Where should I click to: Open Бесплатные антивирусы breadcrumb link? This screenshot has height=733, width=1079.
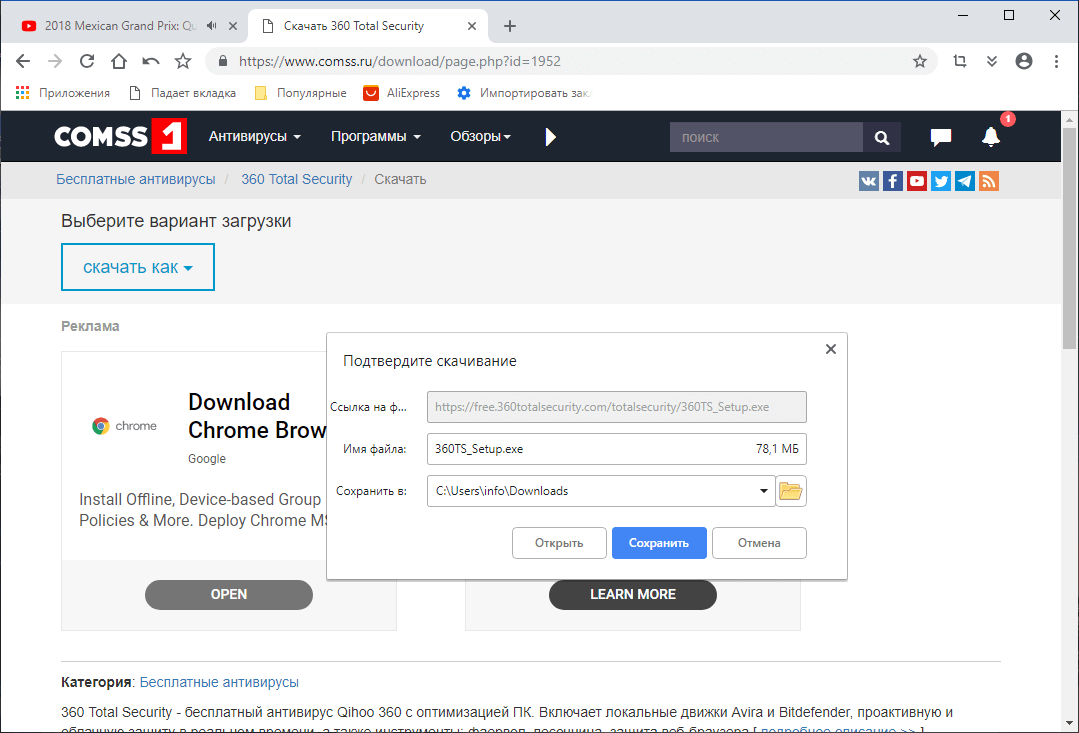point(136,179)
